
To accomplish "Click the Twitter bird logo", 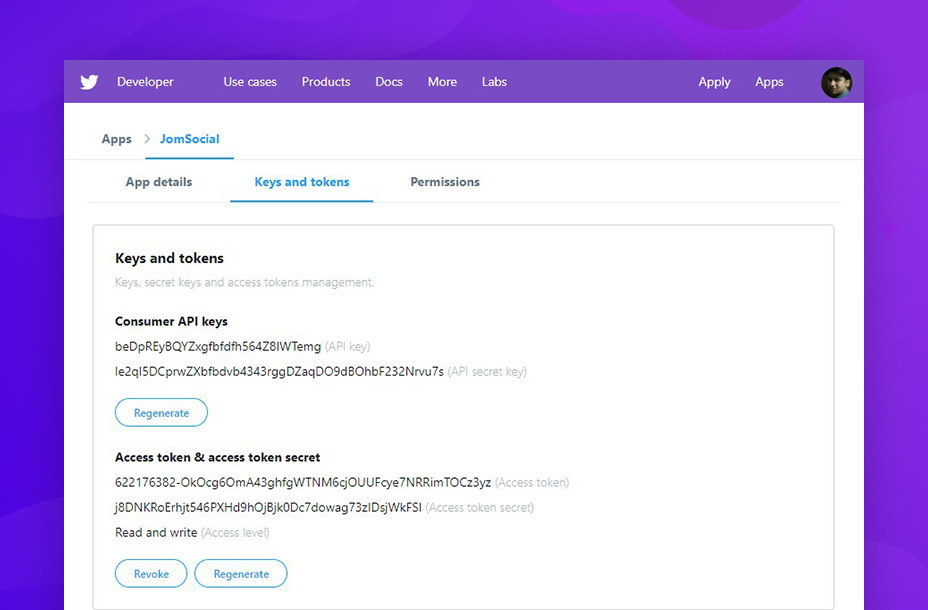I will point(89,82).
